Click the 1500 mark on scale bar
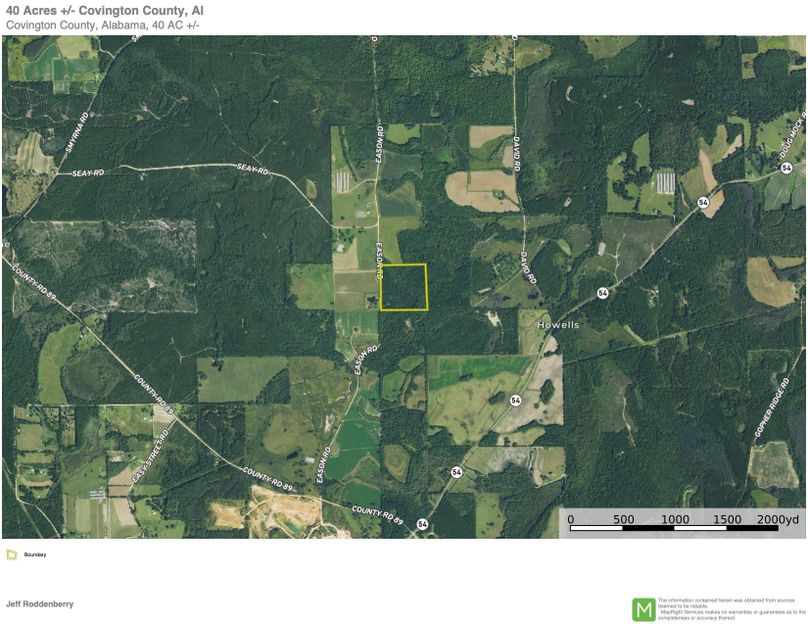808x624 pixels. click(727, 519)
